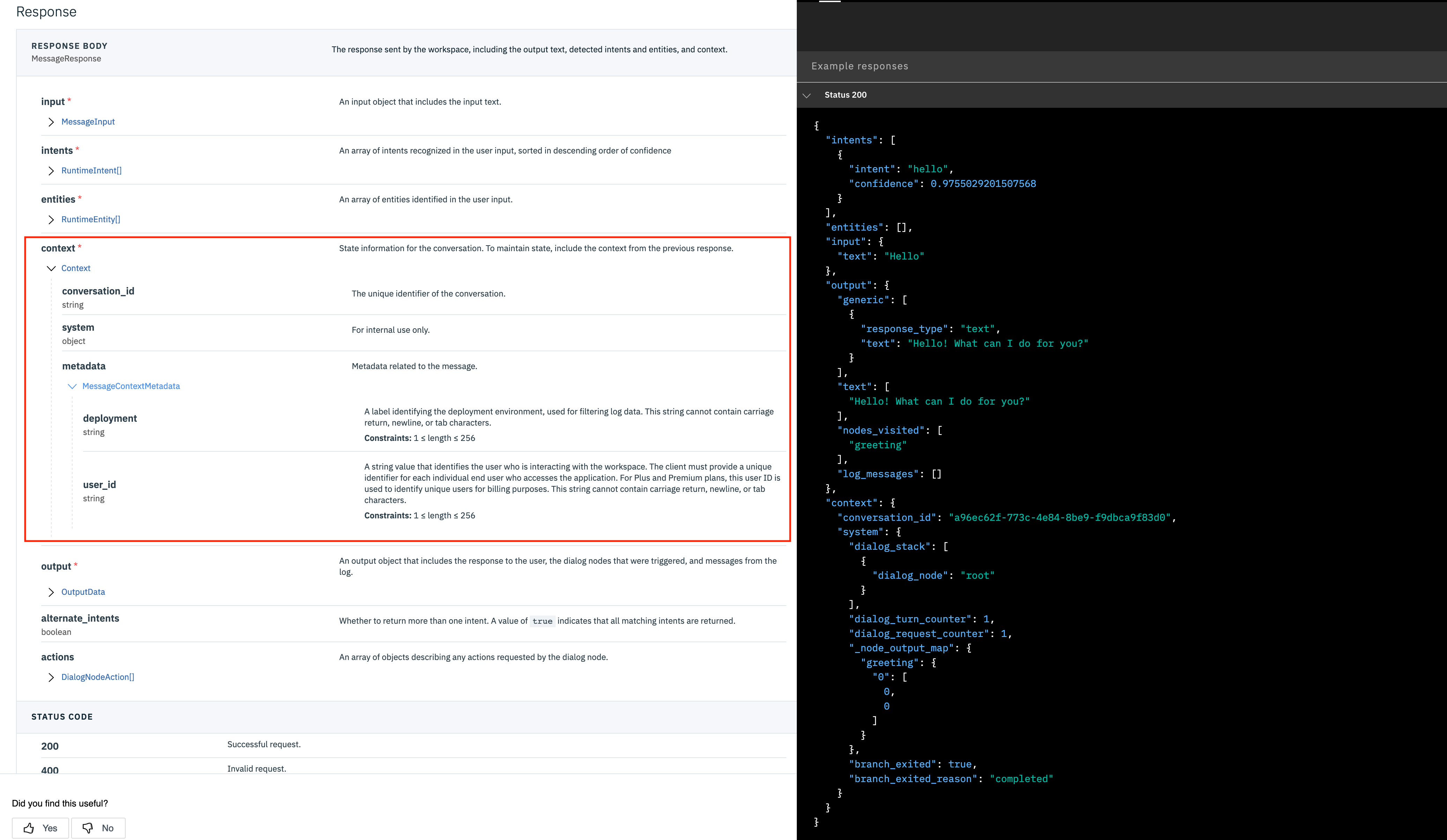Click the Context collapse chevron icon
The image size is (1447, 840).
[x=51, y=268]
